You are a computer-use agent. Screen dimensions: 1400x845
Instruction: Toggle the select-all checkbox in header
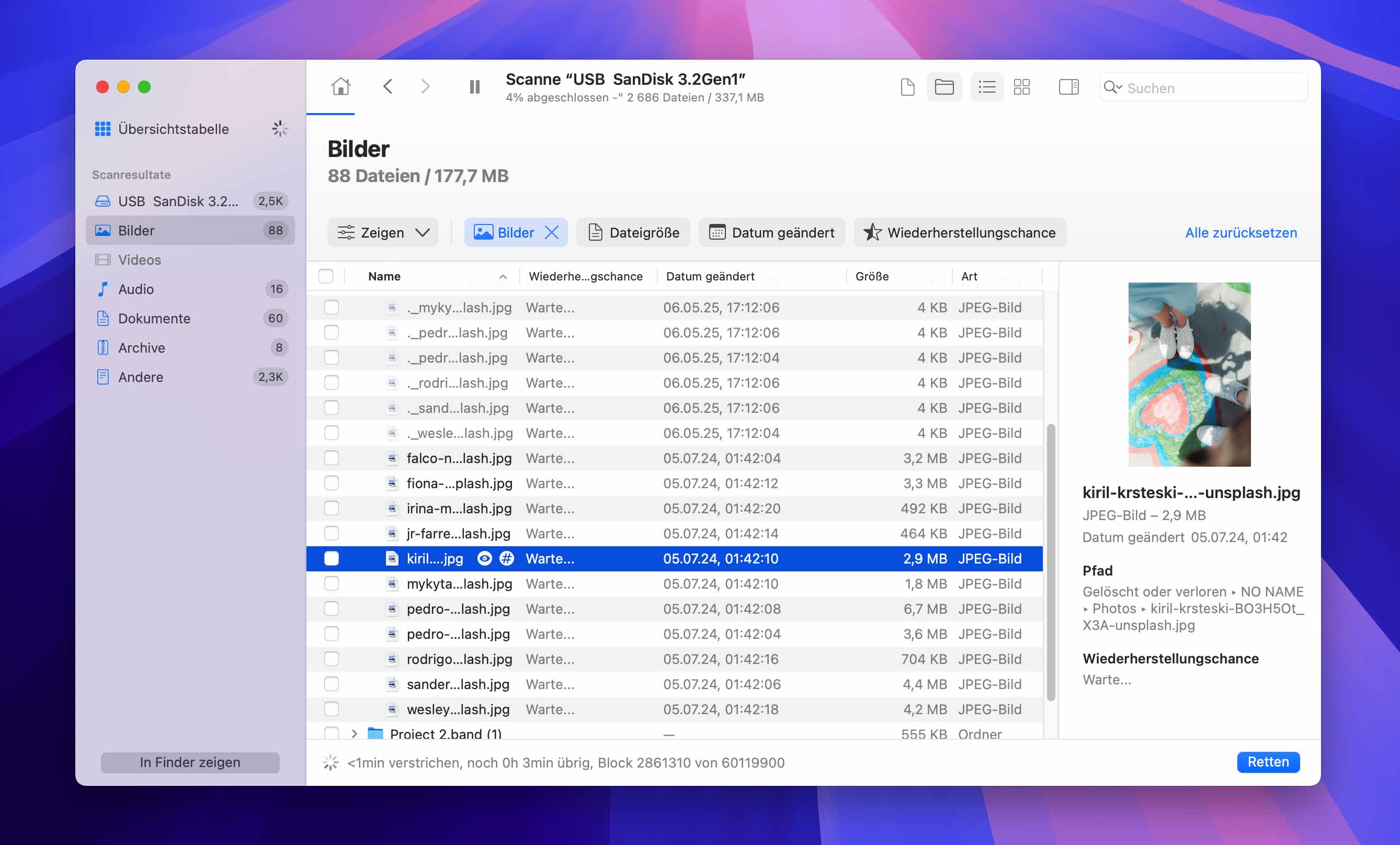point(326,276)
